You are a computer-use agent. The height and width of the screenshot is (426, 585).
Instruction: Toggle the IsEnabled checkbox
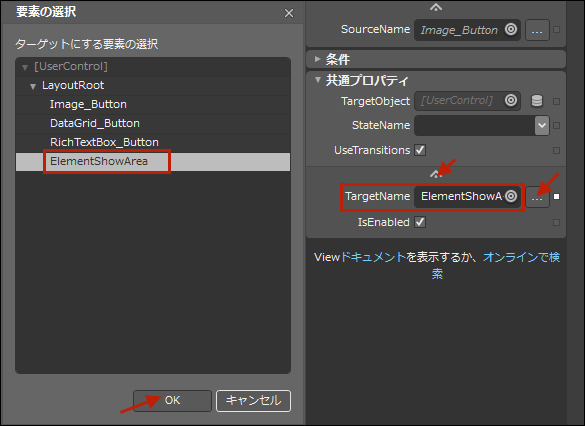pyautogui.click(x=420, y=222)
